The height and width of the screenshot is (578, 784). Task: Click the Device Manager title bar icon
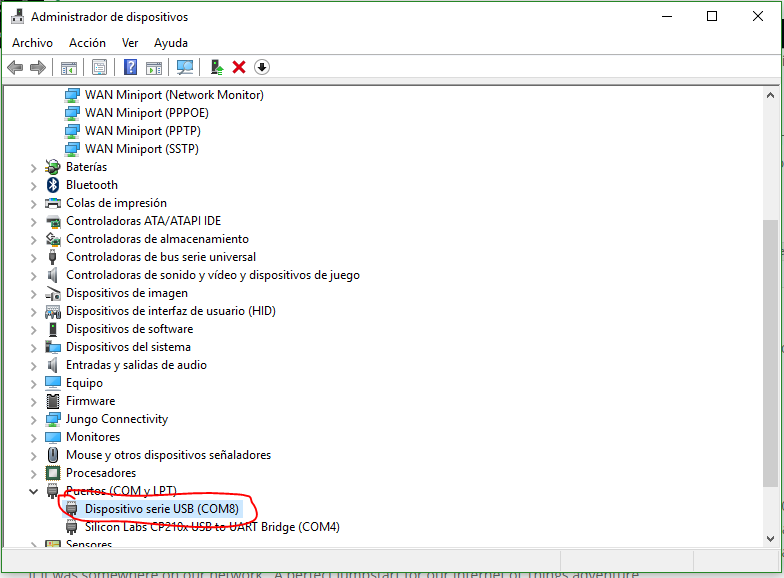18,16
